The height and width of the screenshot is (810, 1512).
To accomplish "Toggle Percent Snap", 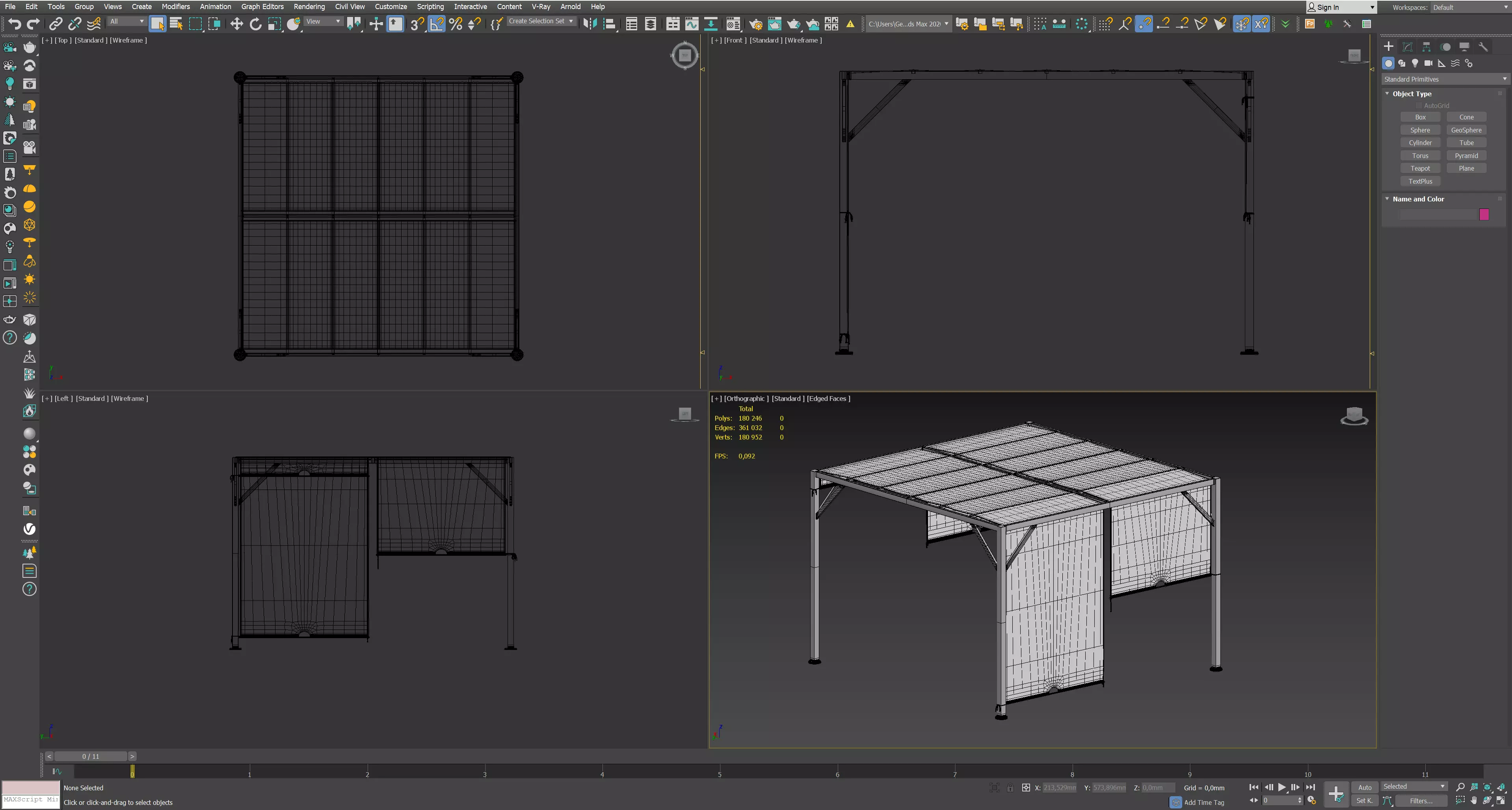I will click(x=456, y=24).
